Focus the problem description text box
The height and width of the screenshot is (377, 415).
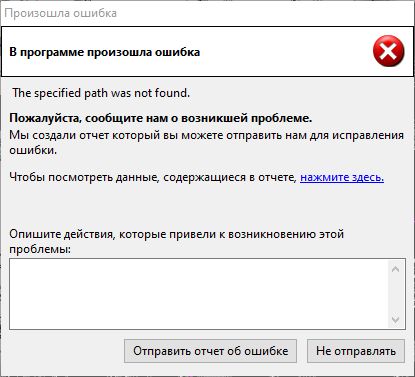coord(199,294)
